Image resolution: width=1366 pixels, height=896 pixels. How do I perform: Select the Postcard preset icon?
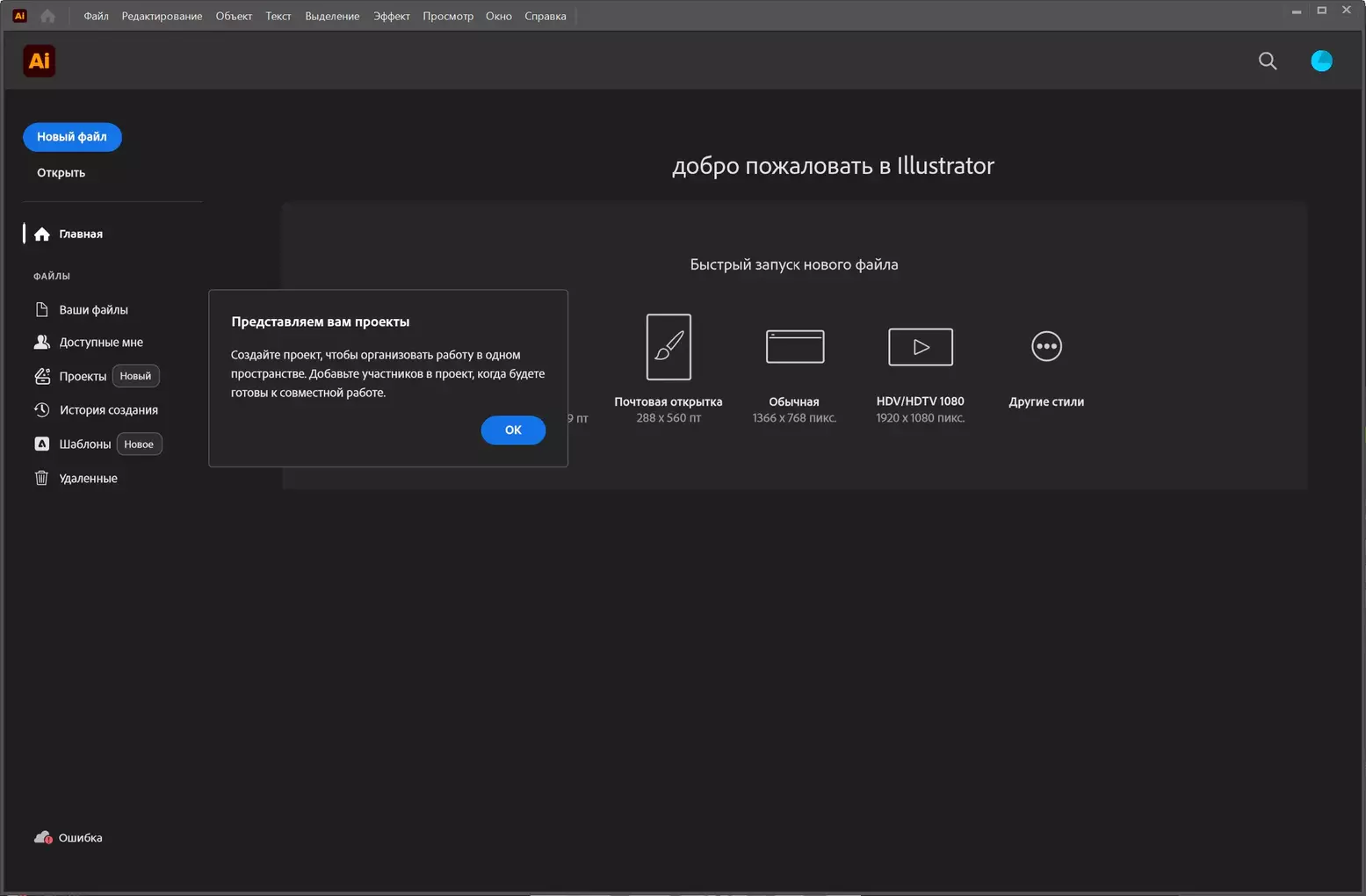click(668, 347)
